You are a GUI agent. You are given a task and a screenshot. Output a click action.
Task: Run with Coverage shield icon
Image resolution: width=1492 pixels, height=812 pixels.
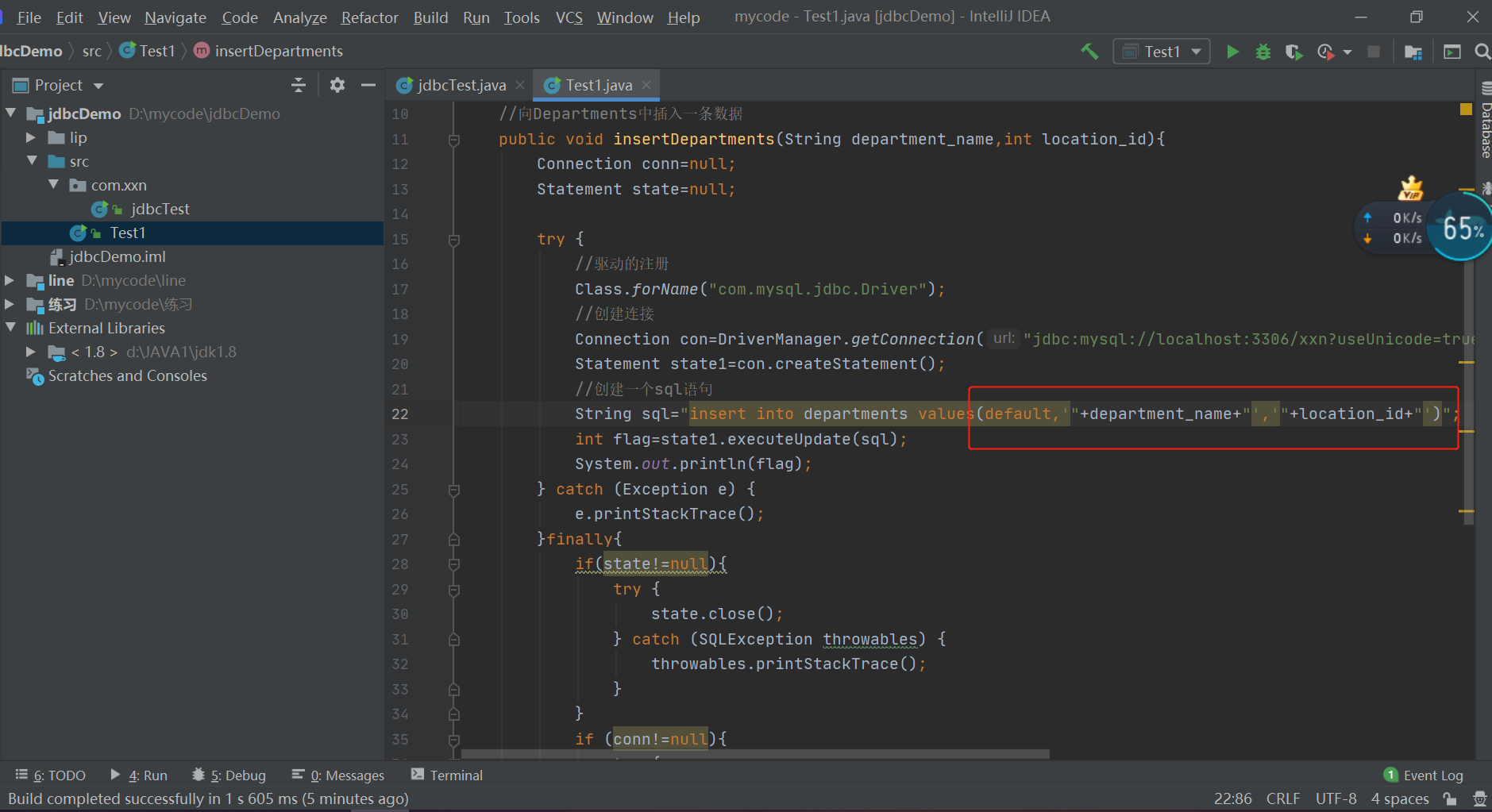coord(1293,52)
